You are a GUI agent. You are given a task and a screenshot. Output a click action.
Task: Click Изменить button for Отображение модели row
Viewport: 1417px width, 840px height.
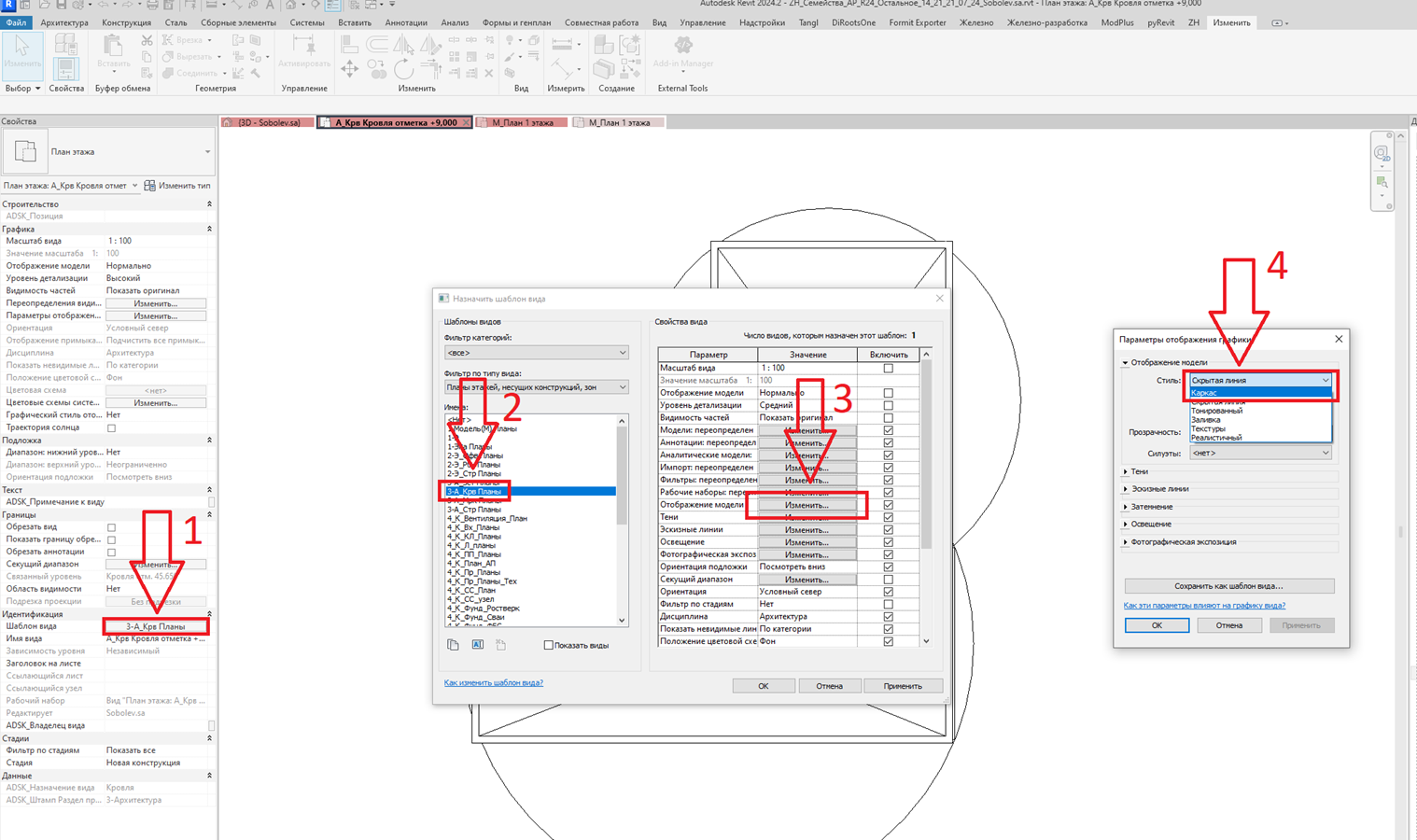tap(807, 505)
